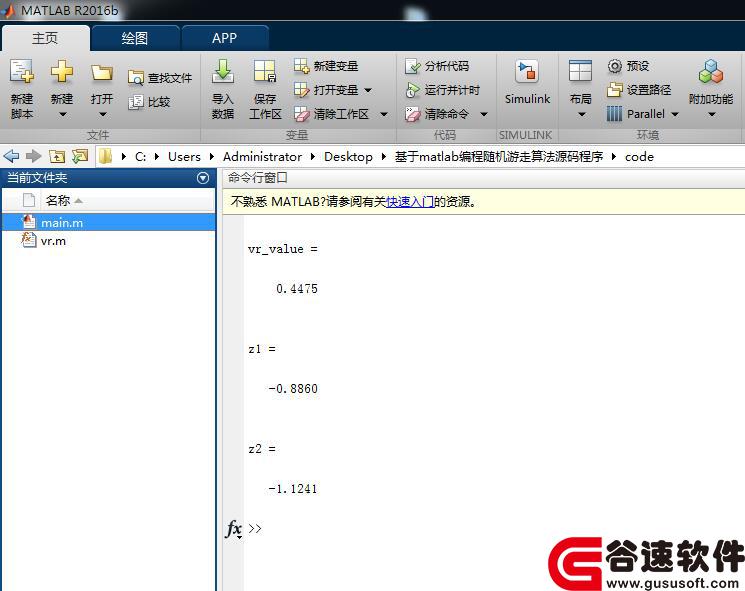Launch Simulink from the ribbon
Screen dimensions: 745x591
click(x=527, y=82)
